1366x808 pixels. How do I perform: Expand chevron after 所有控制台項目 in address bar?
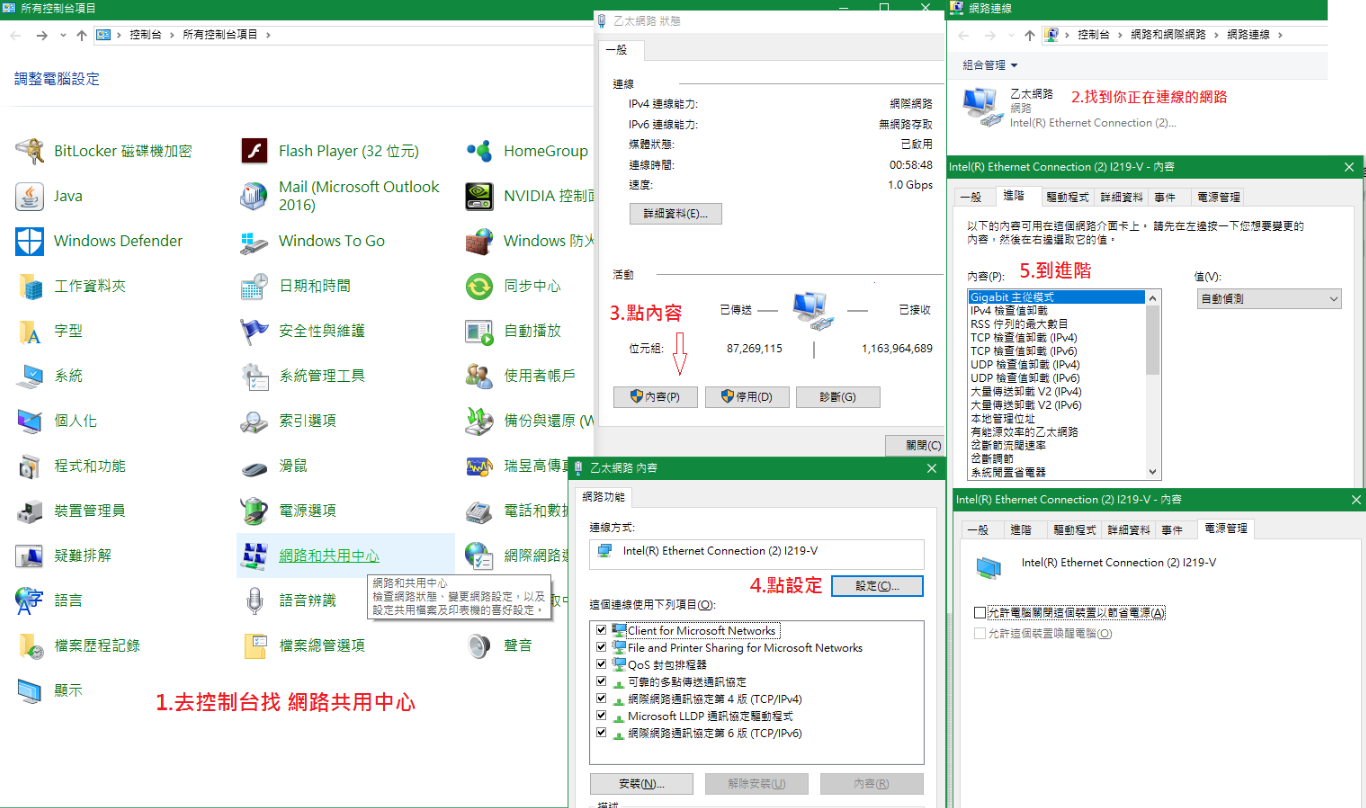coord(268,35)
